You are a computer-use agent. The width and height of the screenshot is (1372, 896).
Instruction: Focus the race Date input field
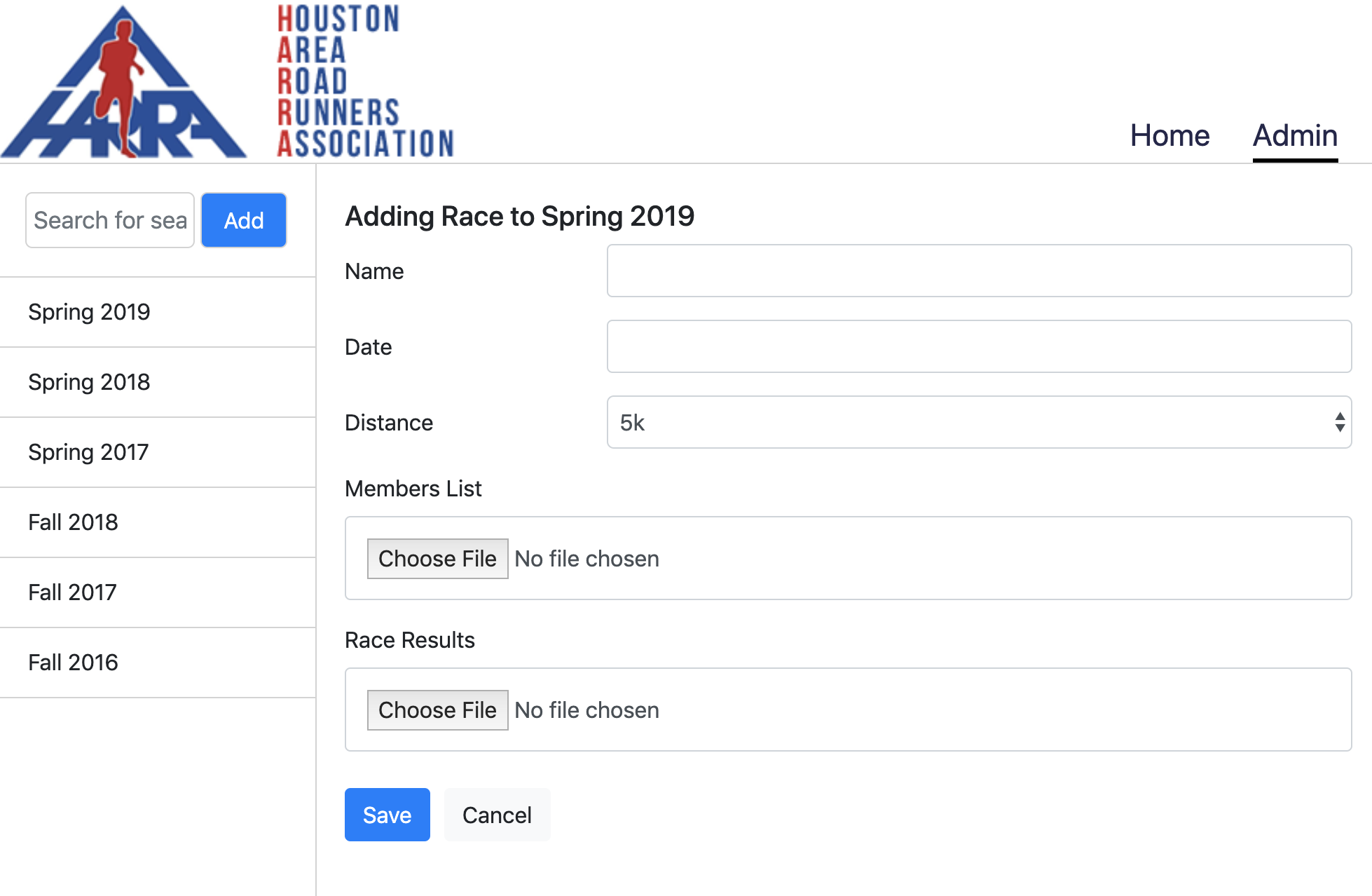(979, 346)
